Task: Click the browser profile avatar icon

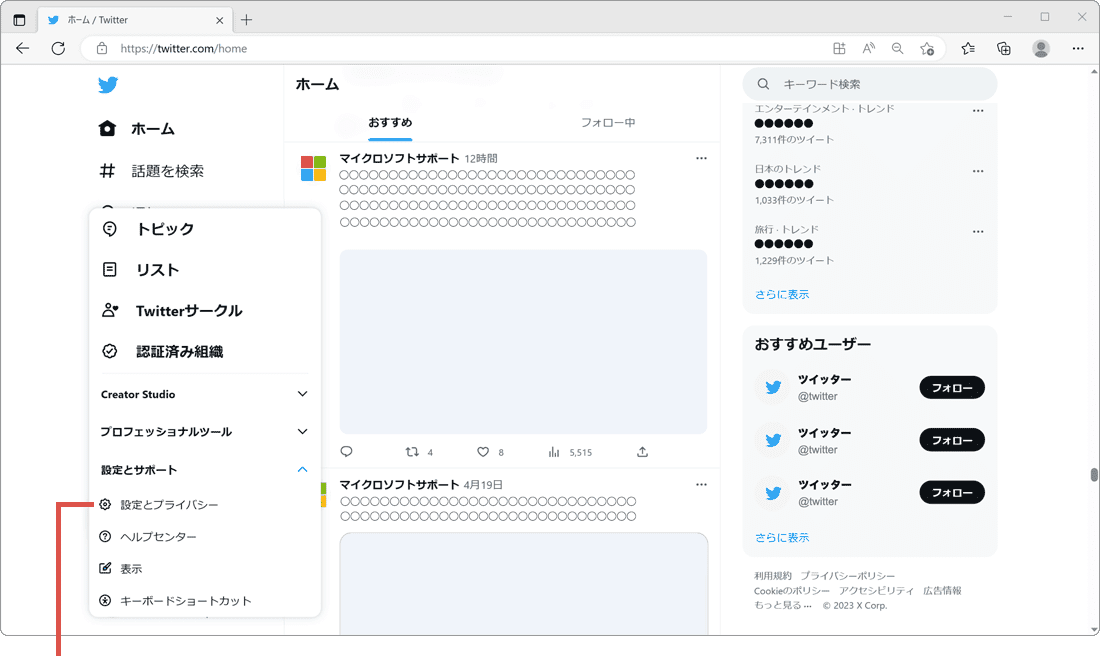Action: (1040, 47)
